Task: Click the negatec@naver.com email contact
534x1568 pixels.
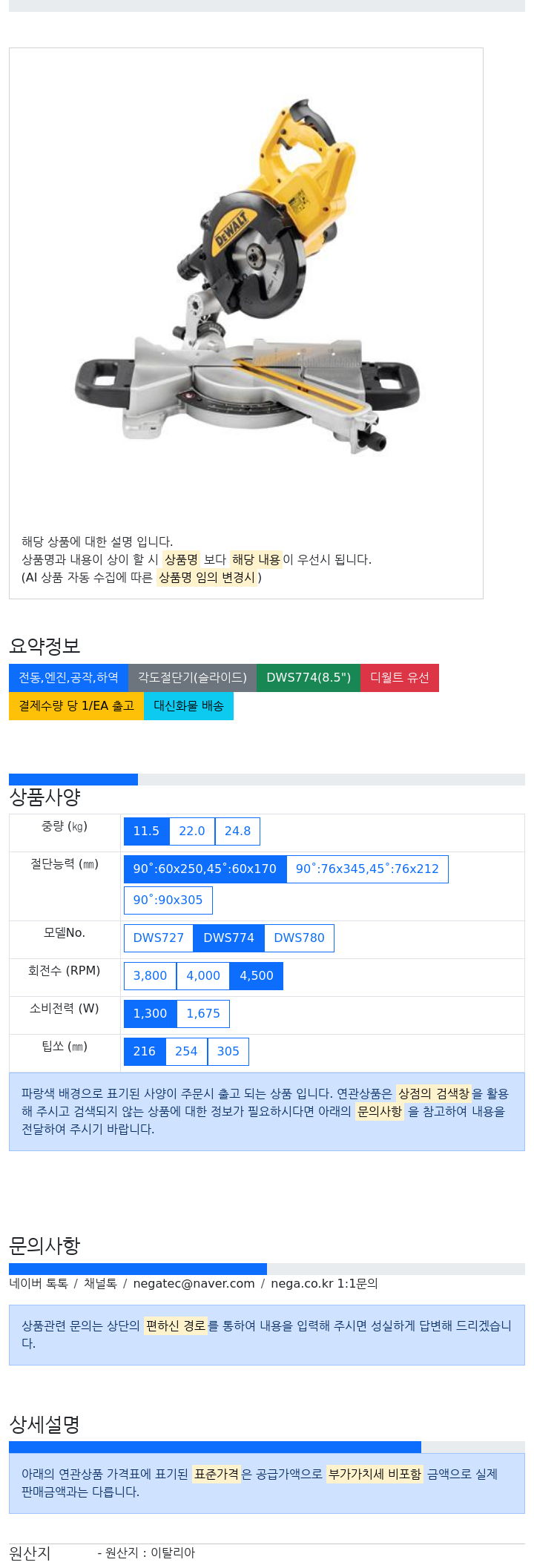Action: point(194,1284)
